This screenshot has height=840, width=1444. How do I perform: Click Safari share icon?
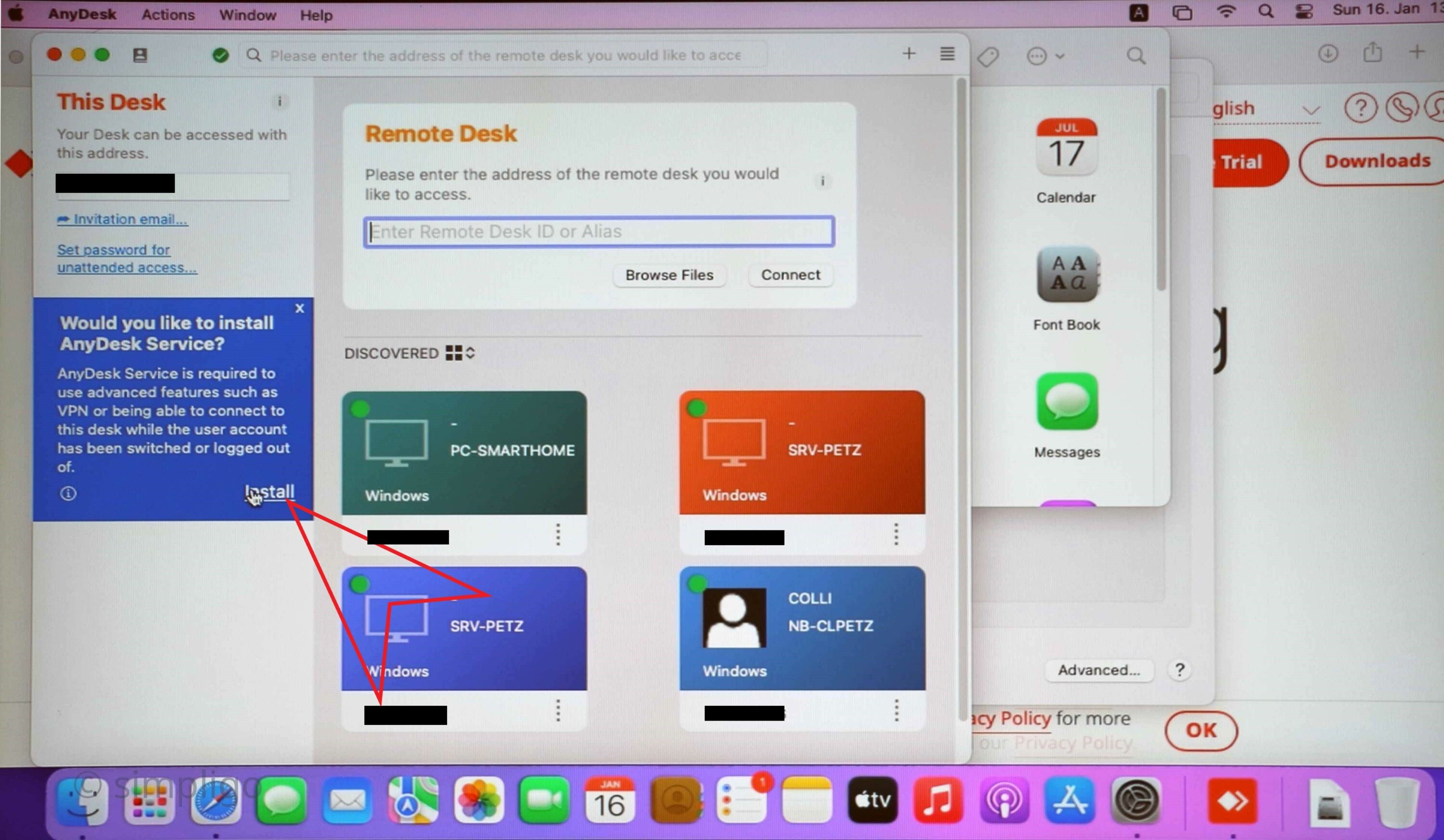pos(1372,53)
